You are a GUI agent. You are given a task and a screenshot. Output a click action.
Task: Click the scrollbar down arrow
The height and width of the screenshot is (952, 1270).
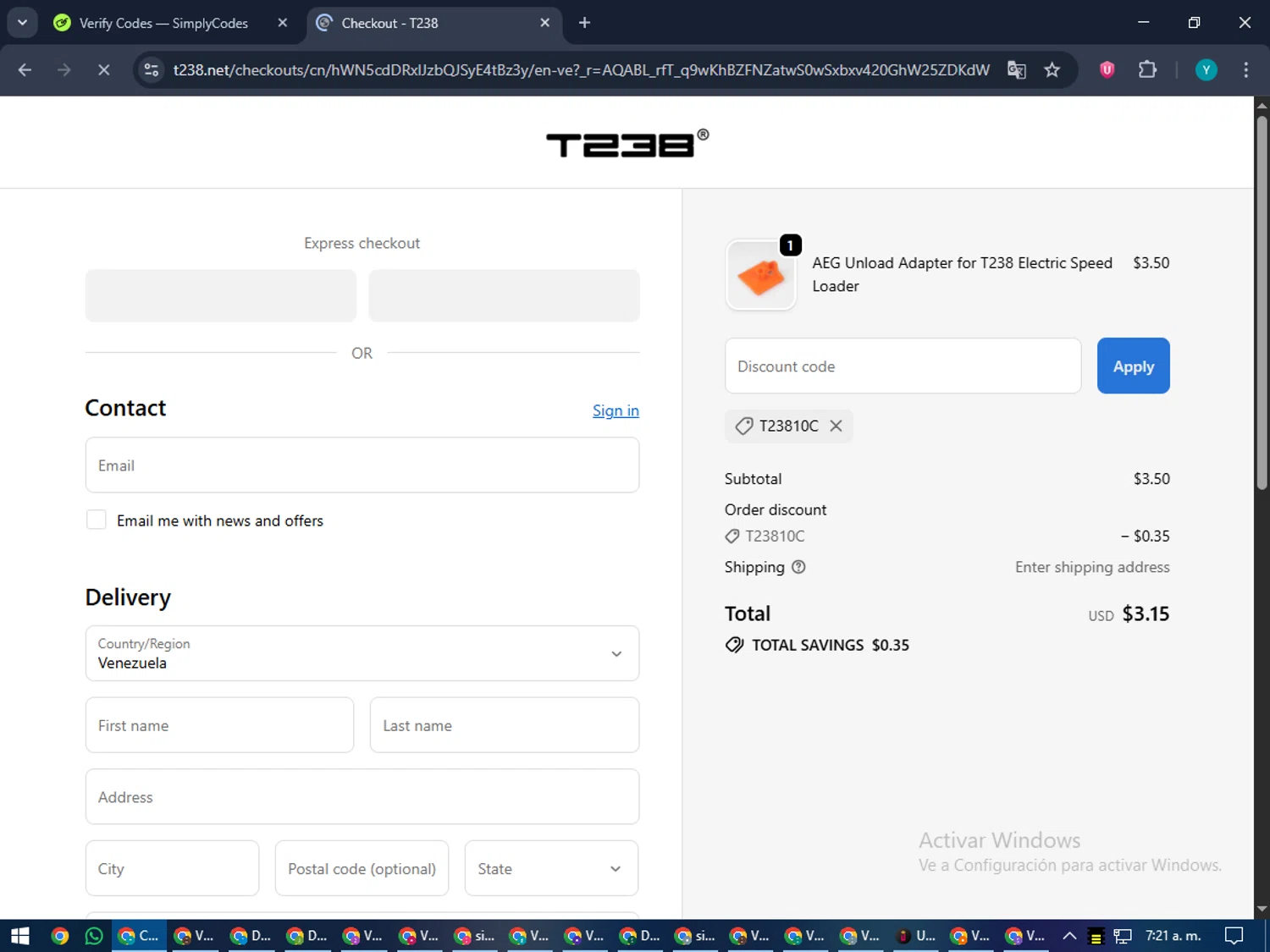(x=1262, y=909)
